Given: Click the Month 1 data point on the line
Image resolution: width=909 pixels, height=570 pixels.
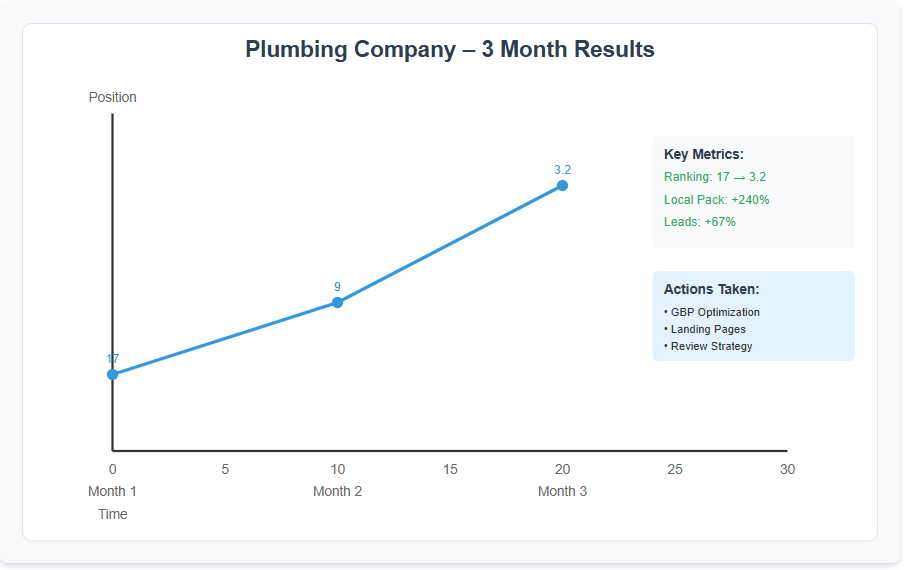Looking at the screenshot, I should pos(112,374).
